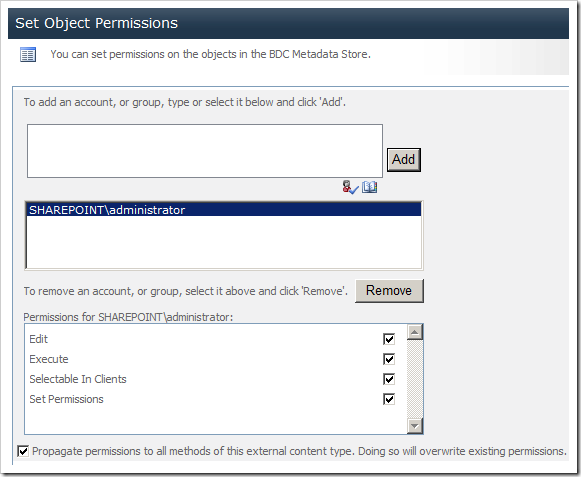Open the Browse address book icon
581x477 pixels.
coord(369,187)
